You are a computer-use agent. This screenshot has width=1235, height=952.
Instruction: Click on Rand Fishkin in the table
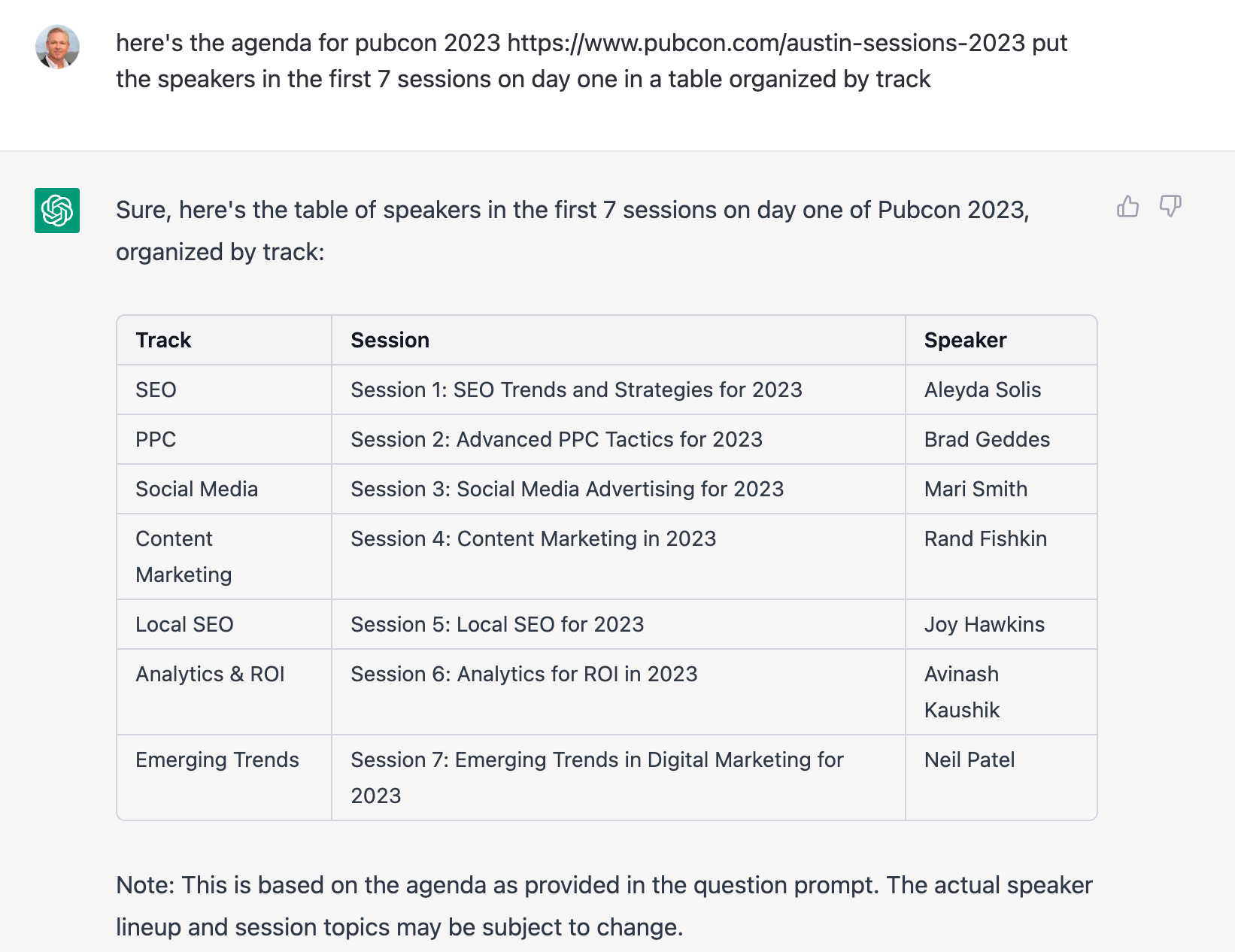[985, 538]
